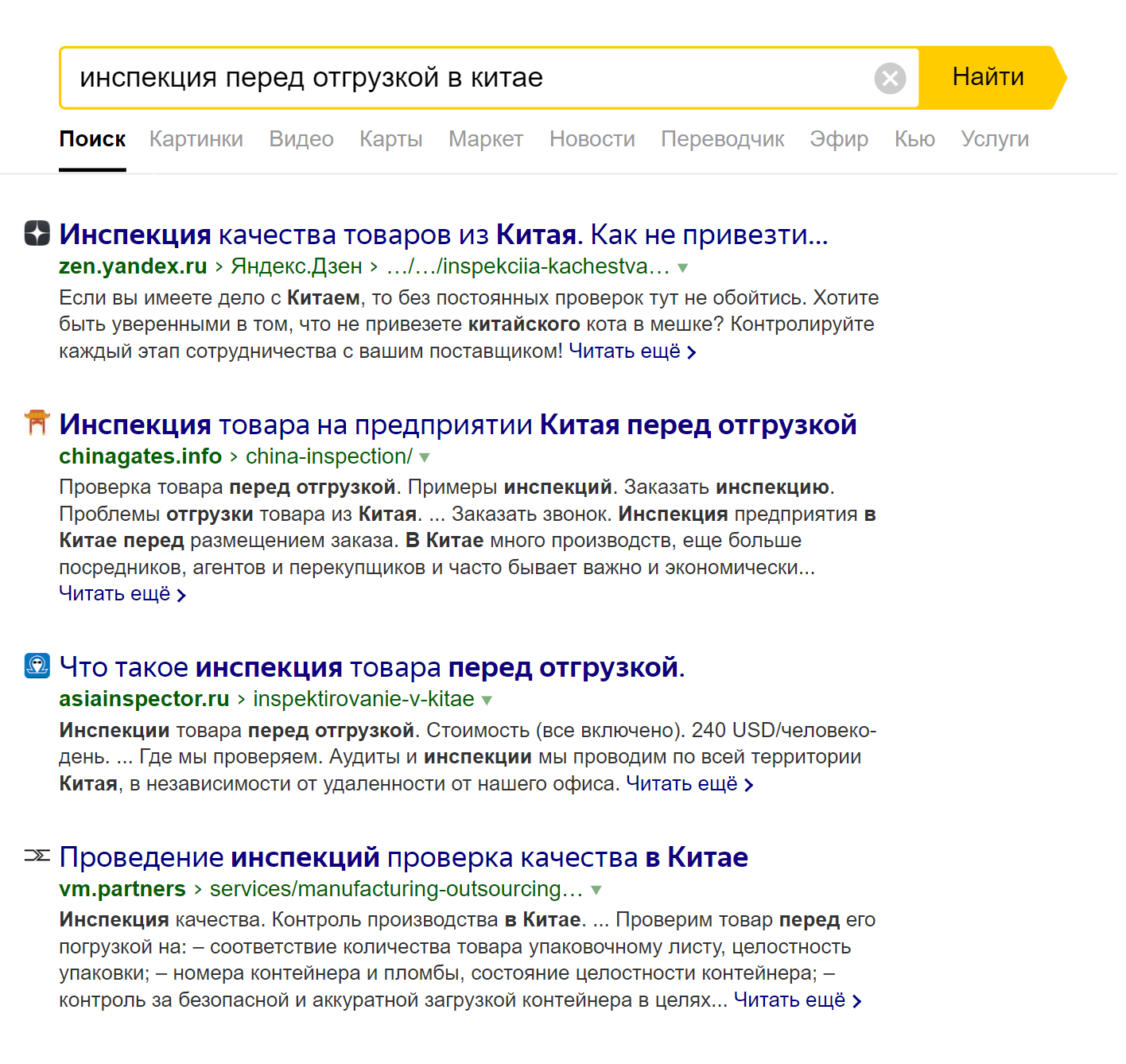
Task: Select the Поиск tab
Action: 92,139
